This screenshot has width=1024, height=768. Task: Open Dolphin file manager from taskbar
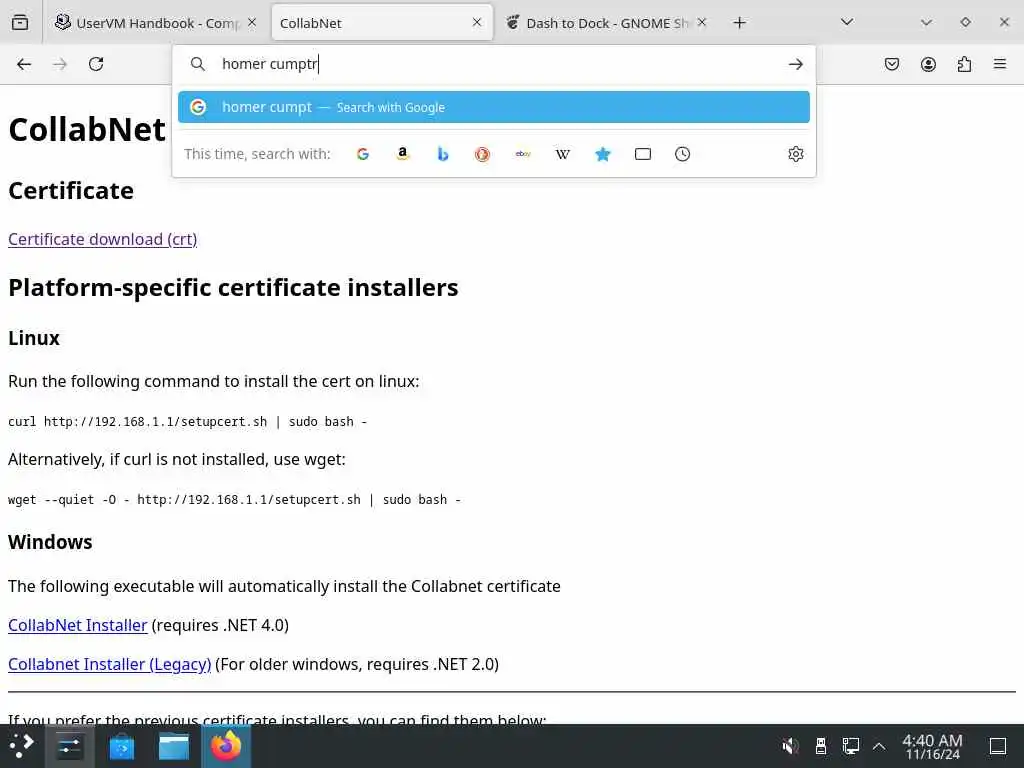(174, 746)
